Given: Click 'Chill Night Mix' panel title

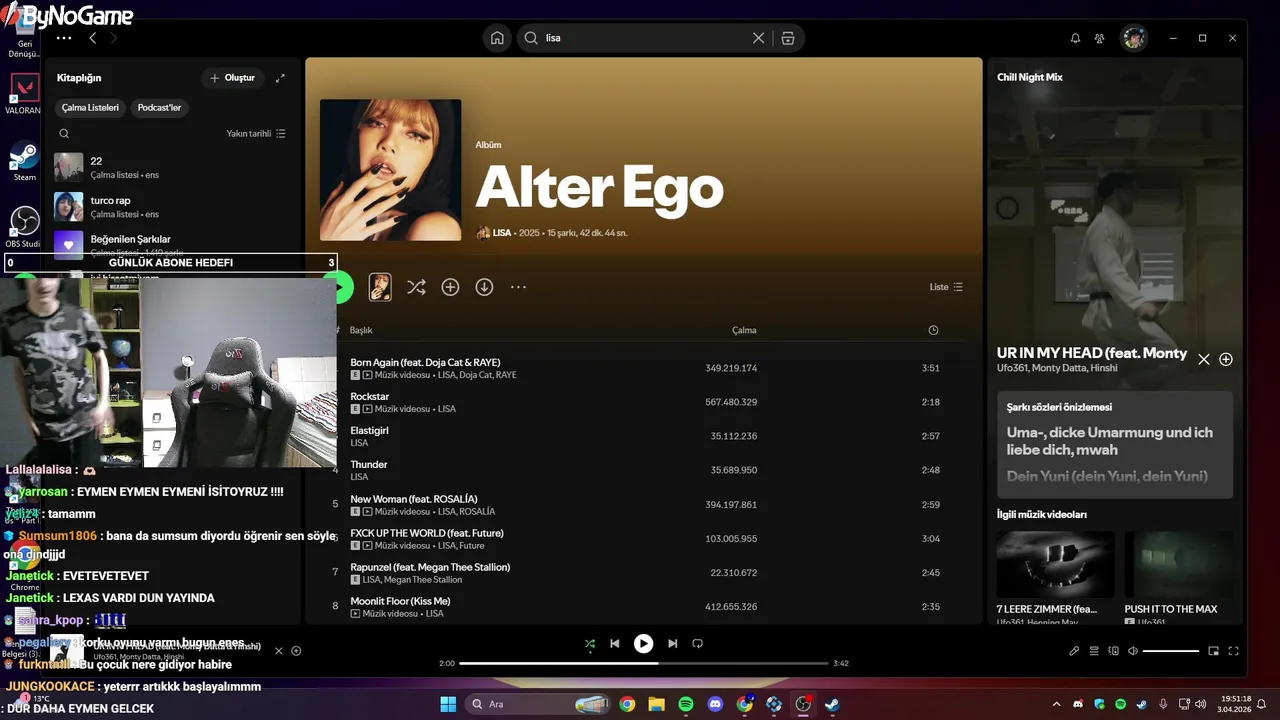Looking at the screenshot, I should pyautogui.click(x=1029, y=77).
